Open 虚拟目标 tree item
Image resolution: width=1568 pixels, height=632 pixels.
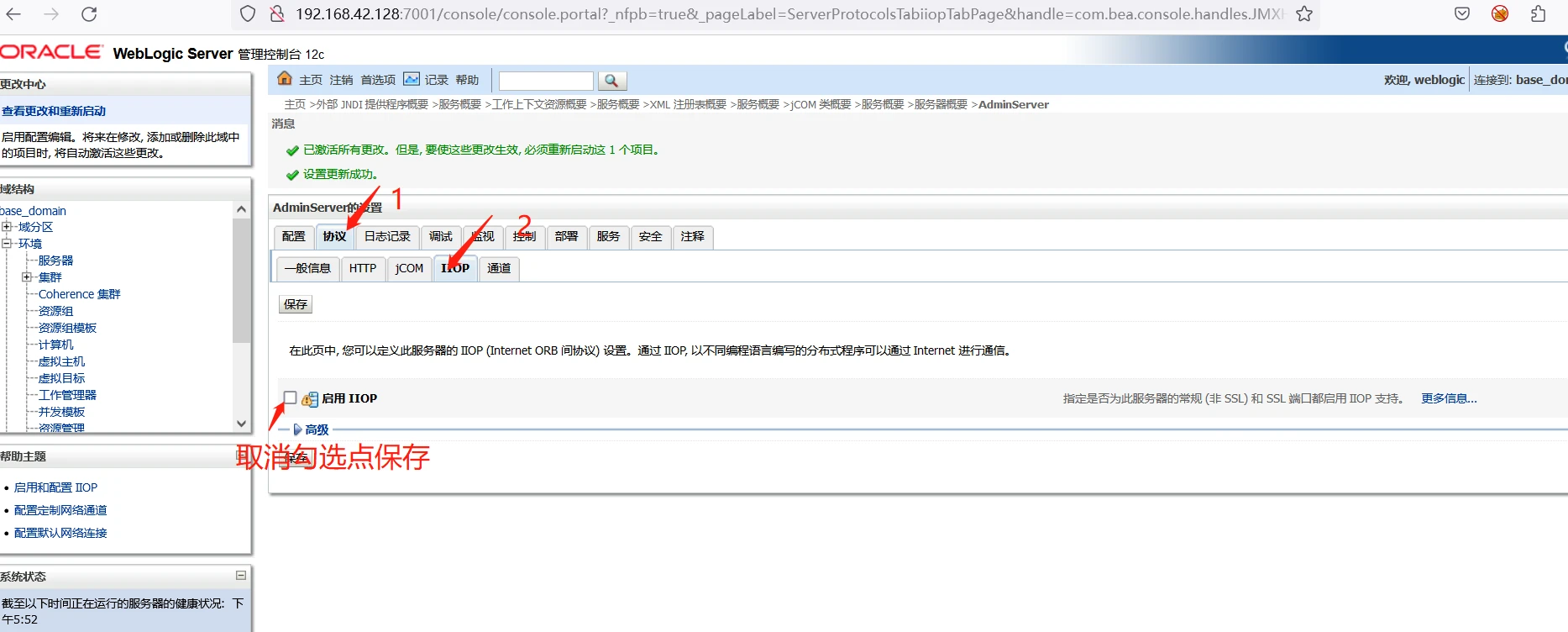[61, 378]
